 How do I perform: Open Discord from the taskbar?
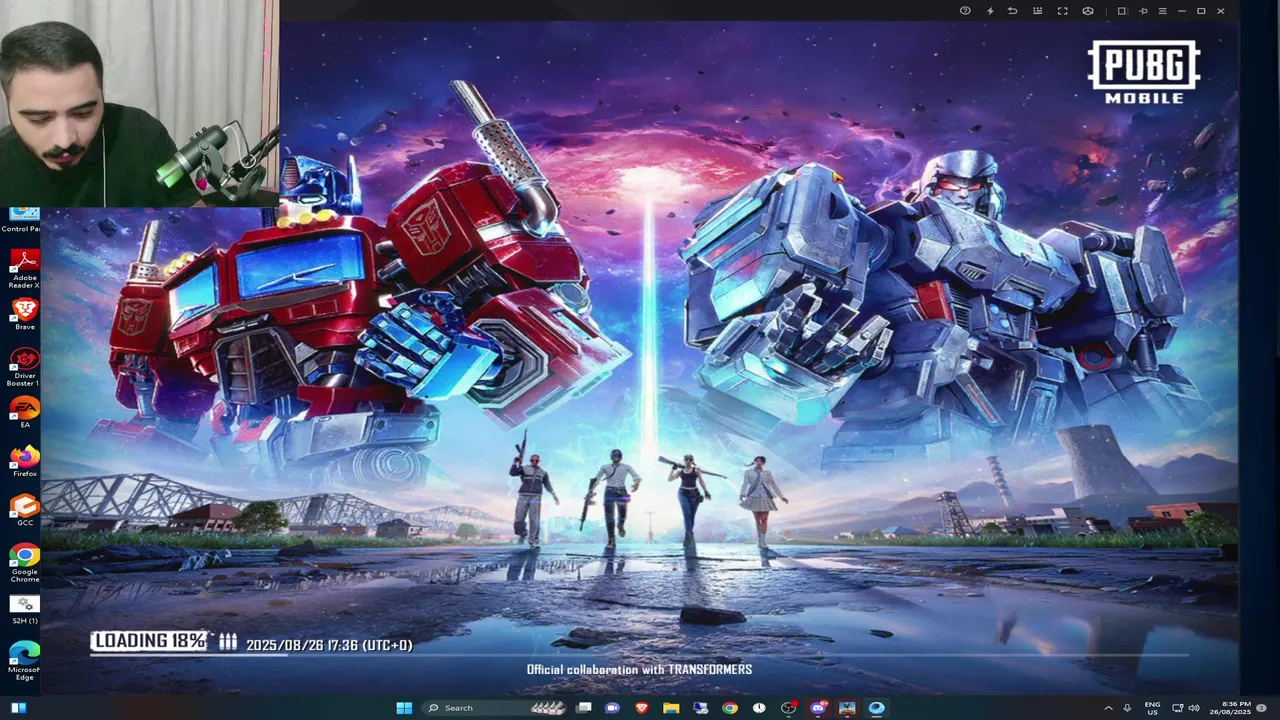[818, 708]
